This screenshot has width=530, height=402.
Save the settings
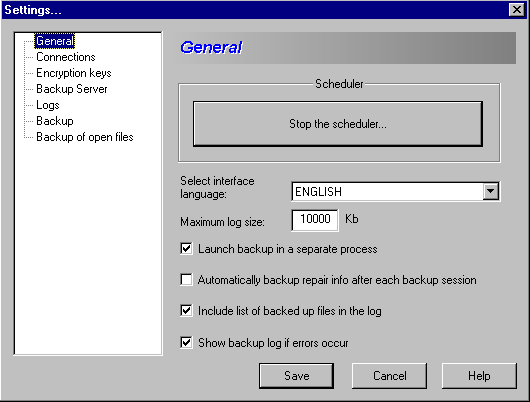click(x=296, y=376)
